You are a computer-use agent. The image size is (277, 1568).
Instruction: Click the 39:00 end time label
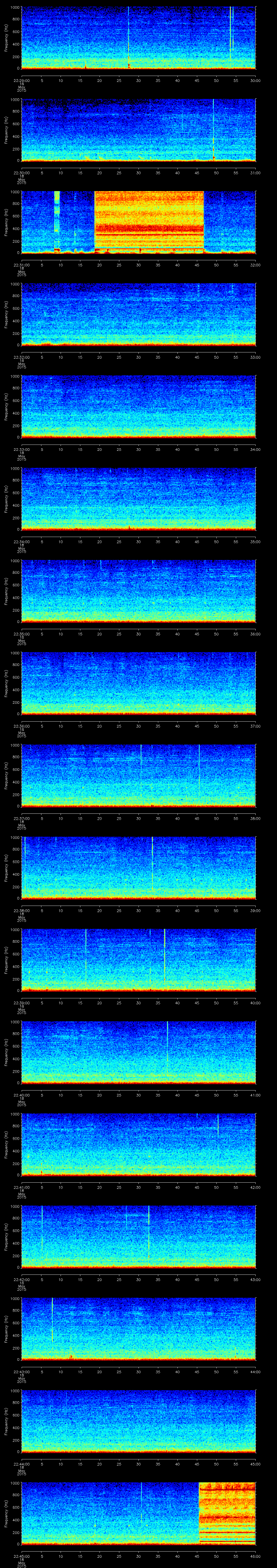[256, 910]
